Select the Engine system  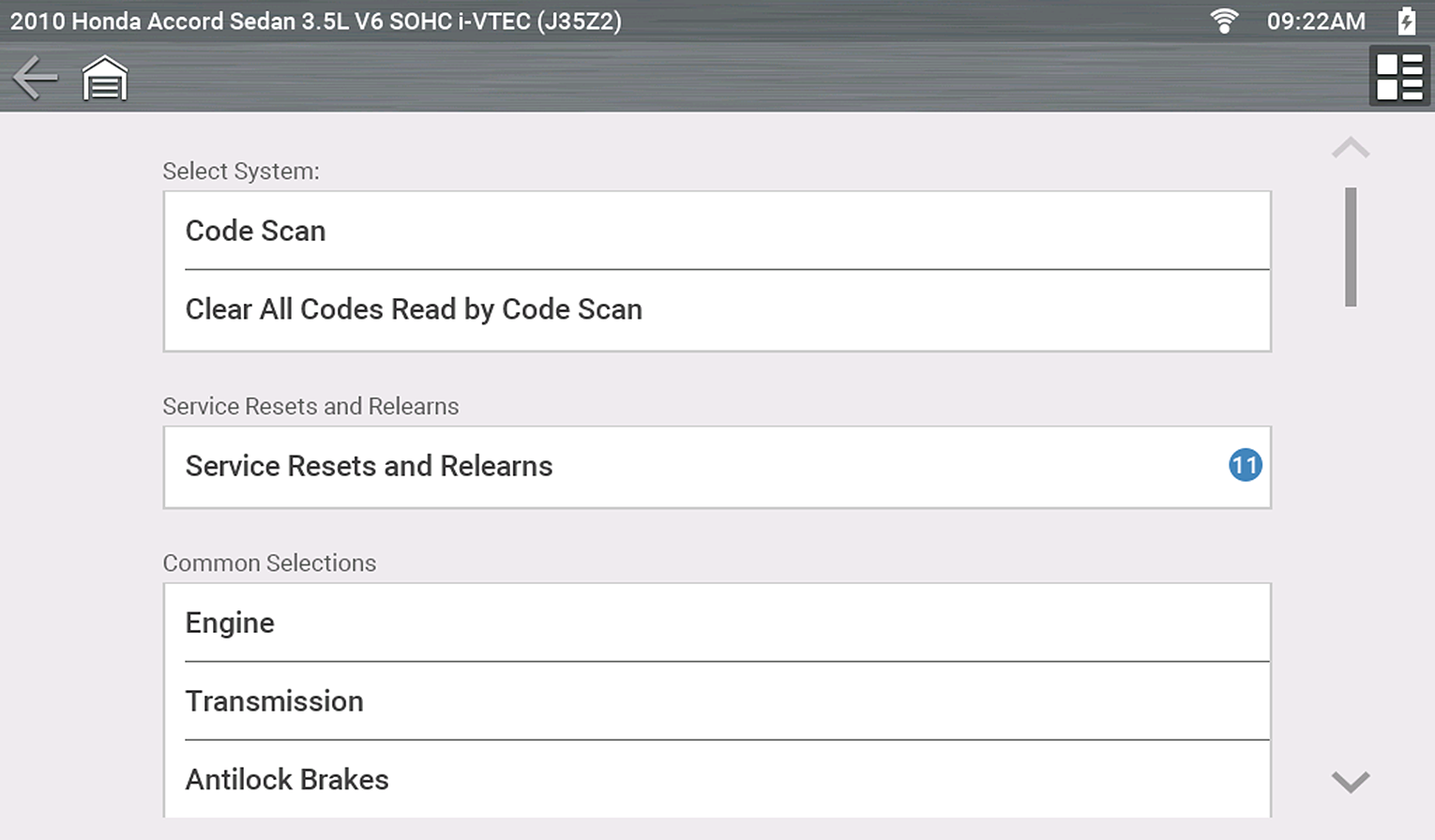coord(717,622)
